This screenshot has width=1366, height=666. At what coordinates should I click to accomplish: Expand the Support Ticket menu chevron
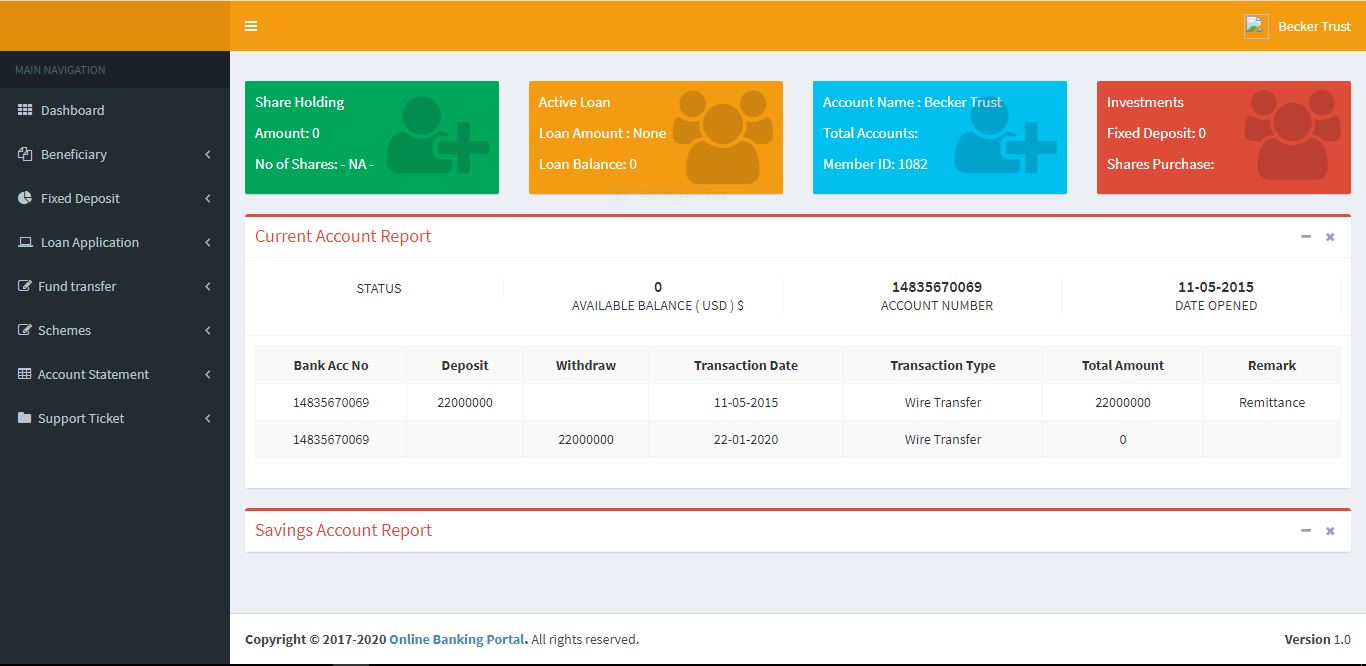point(208,419)
